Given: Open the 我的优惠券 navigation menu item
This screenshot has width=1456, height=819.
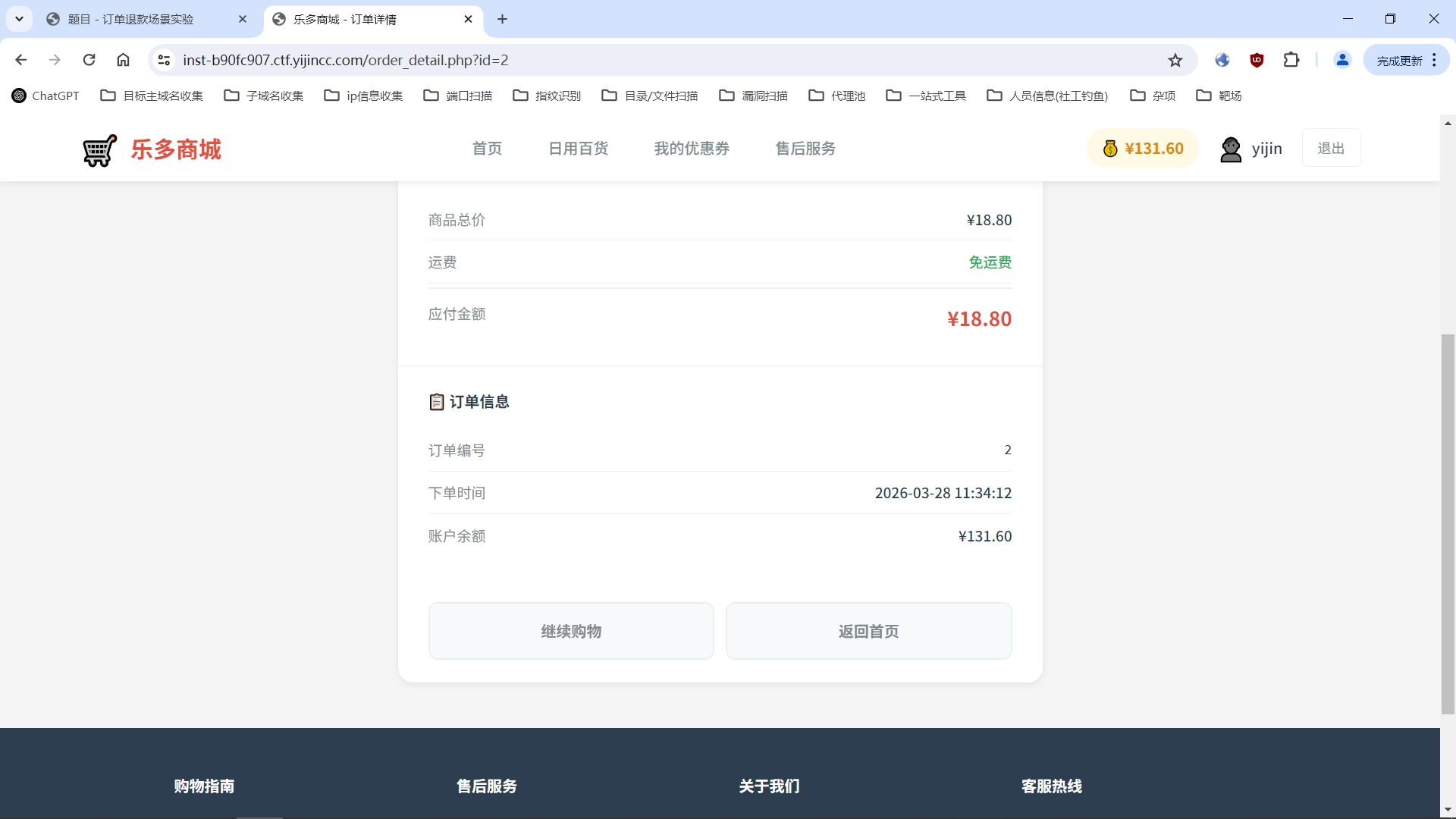Looking at the screenshot, I should click(x=692, y=149).
